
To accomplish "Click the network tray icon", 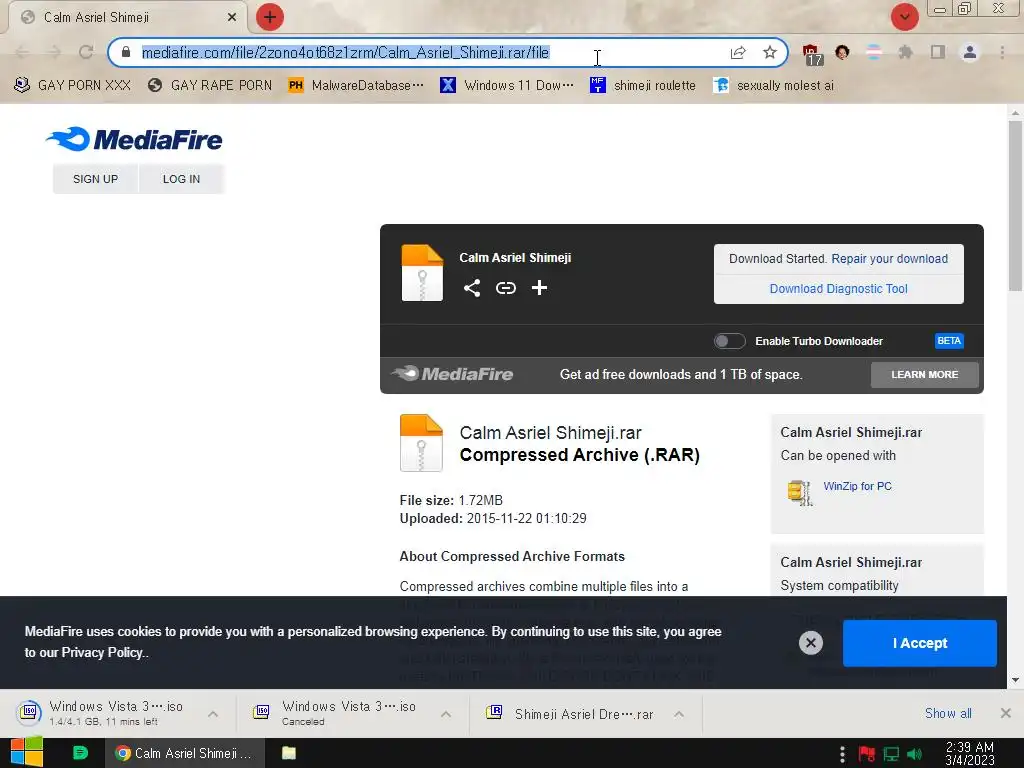I will tap(891, 754).
